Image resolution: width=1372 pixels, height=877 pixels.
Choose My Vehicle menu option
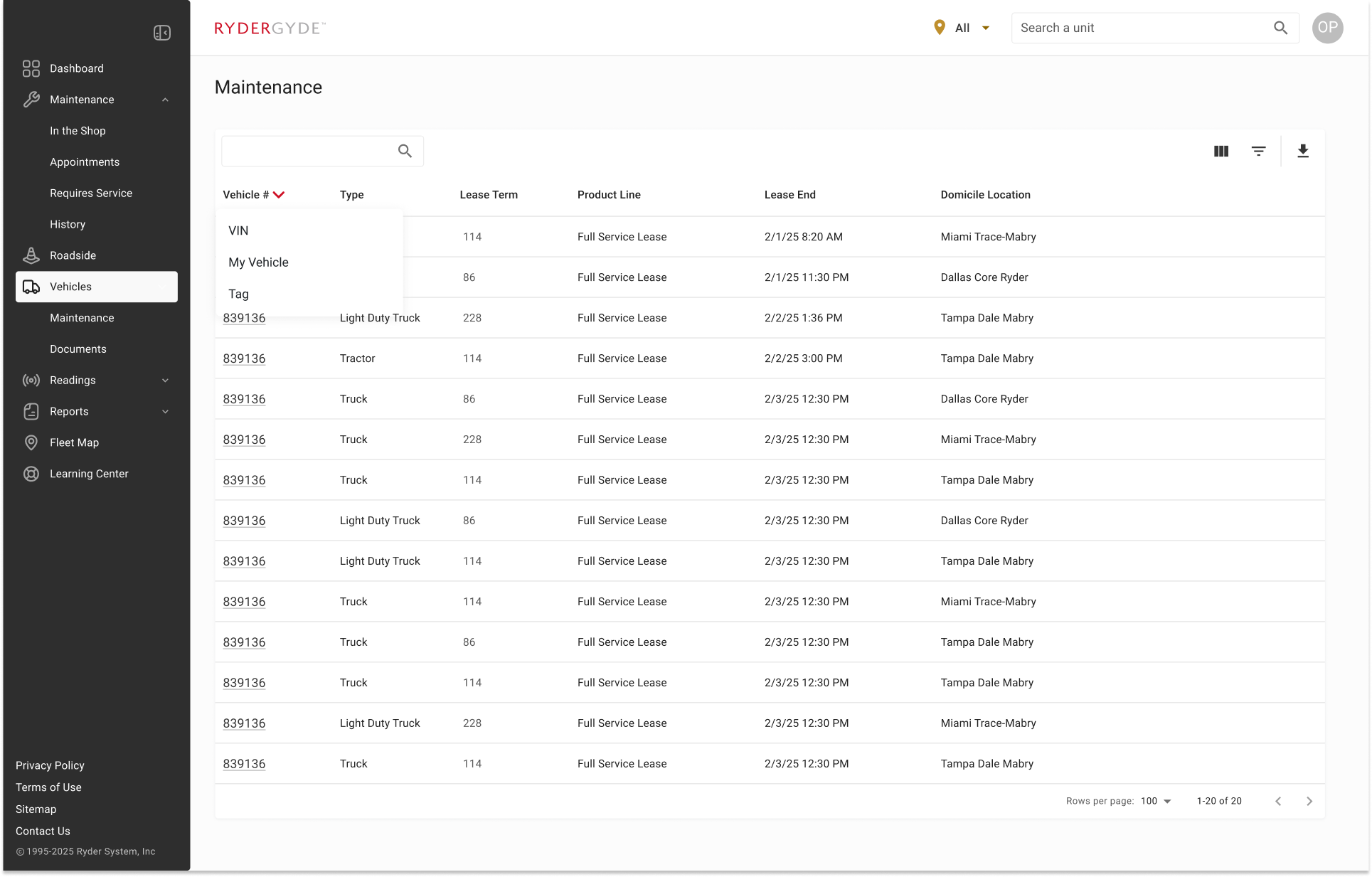click(258, 262)
